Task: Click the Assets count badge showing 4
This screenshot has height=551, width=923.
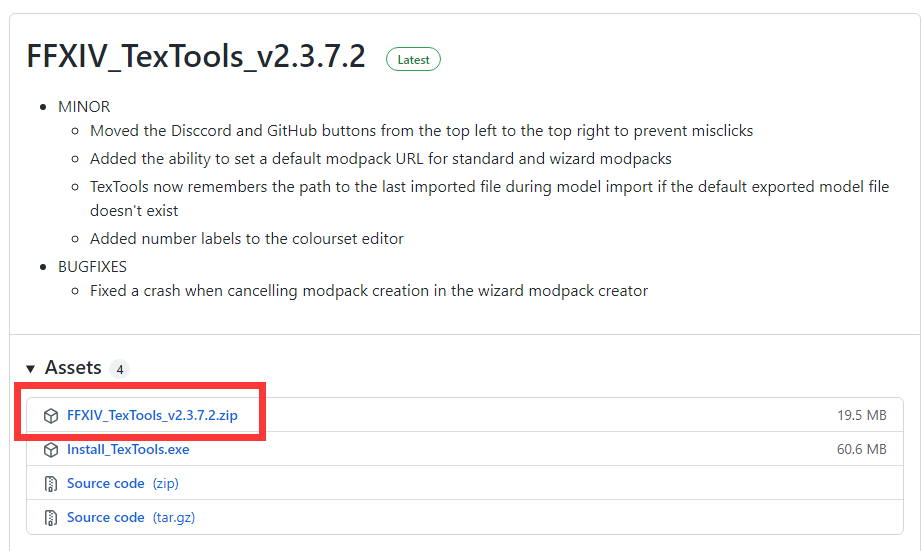Action: [119, 369]
